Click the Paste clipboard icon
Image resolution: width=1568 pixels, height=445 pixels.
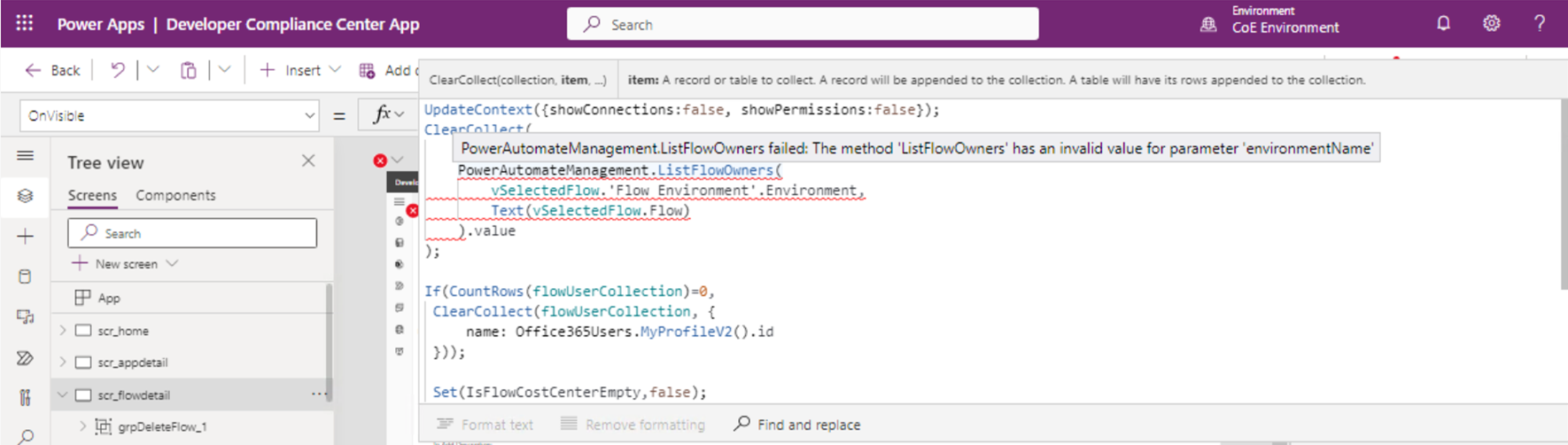pyautogui.click(x=188, y=70)
